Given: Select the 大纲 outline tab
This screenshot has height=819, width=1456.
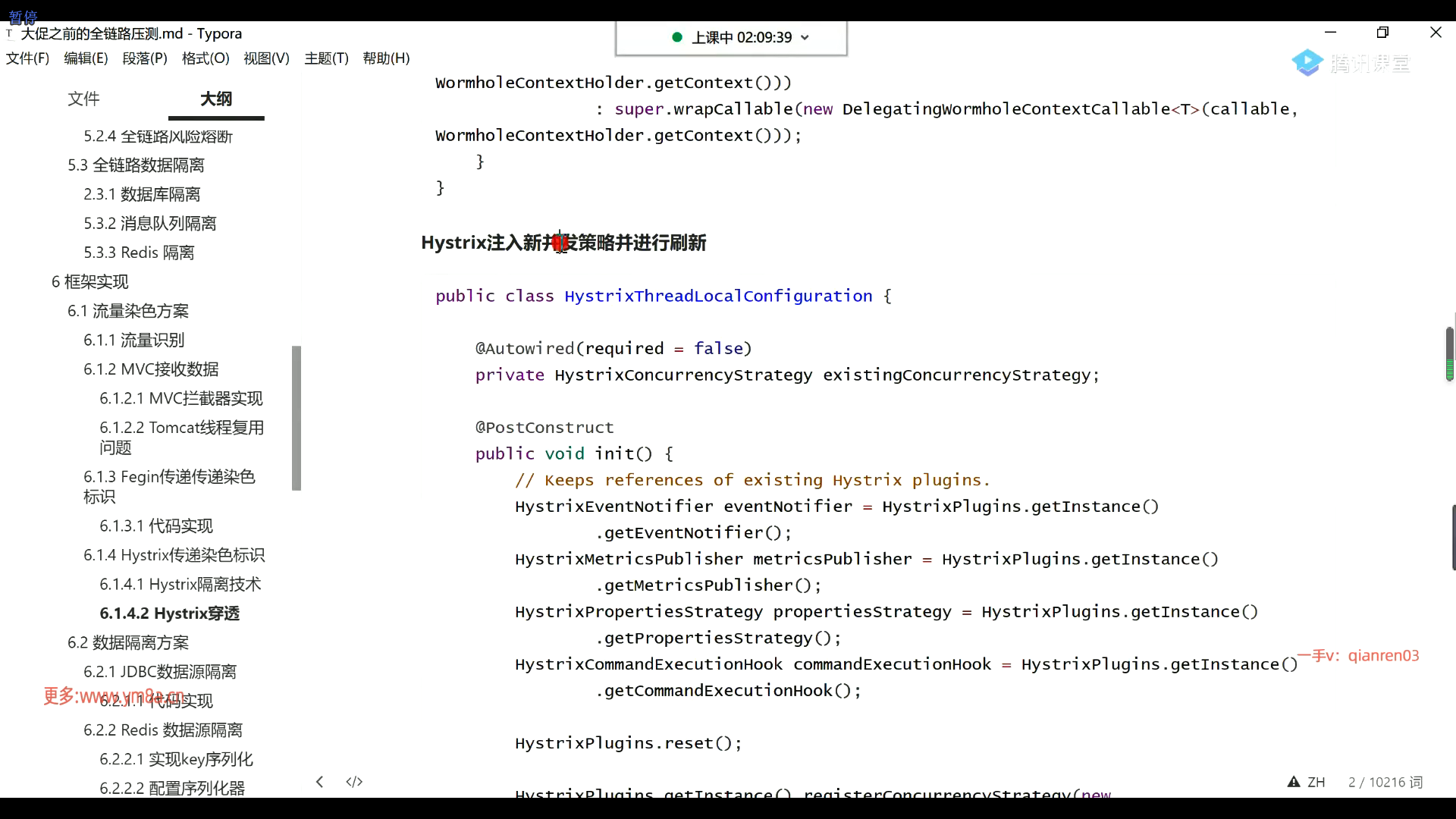Looking at the screenshot, I should [216, 99].
